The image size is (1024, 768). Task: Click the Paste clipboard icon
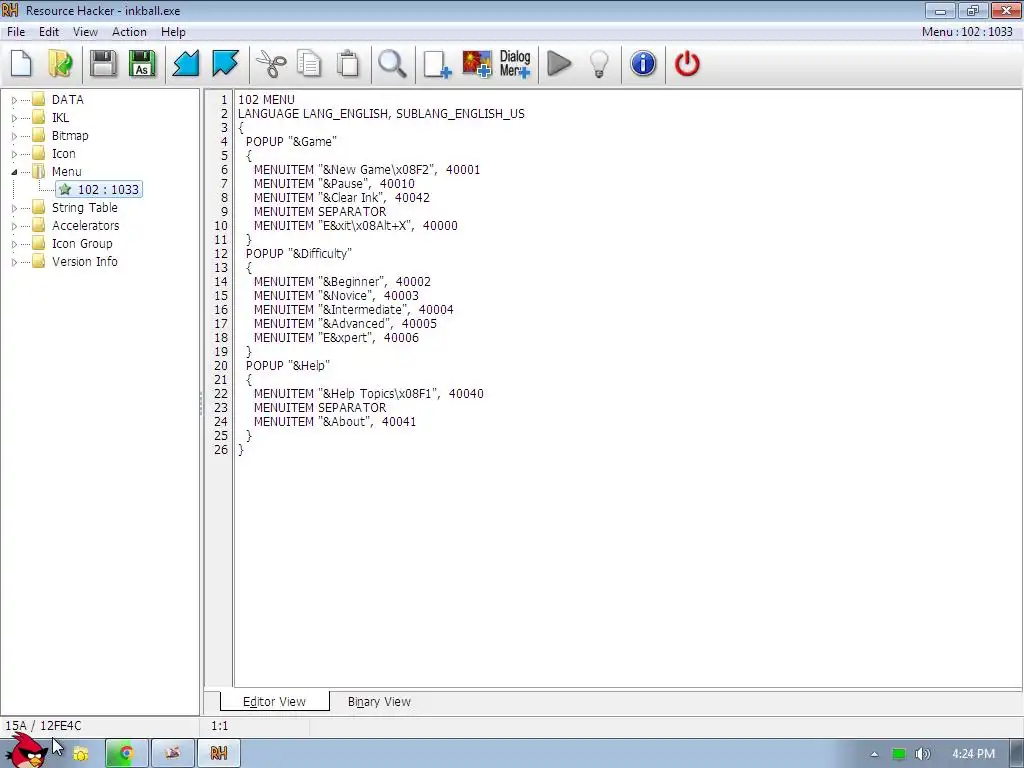pos(349,64)
